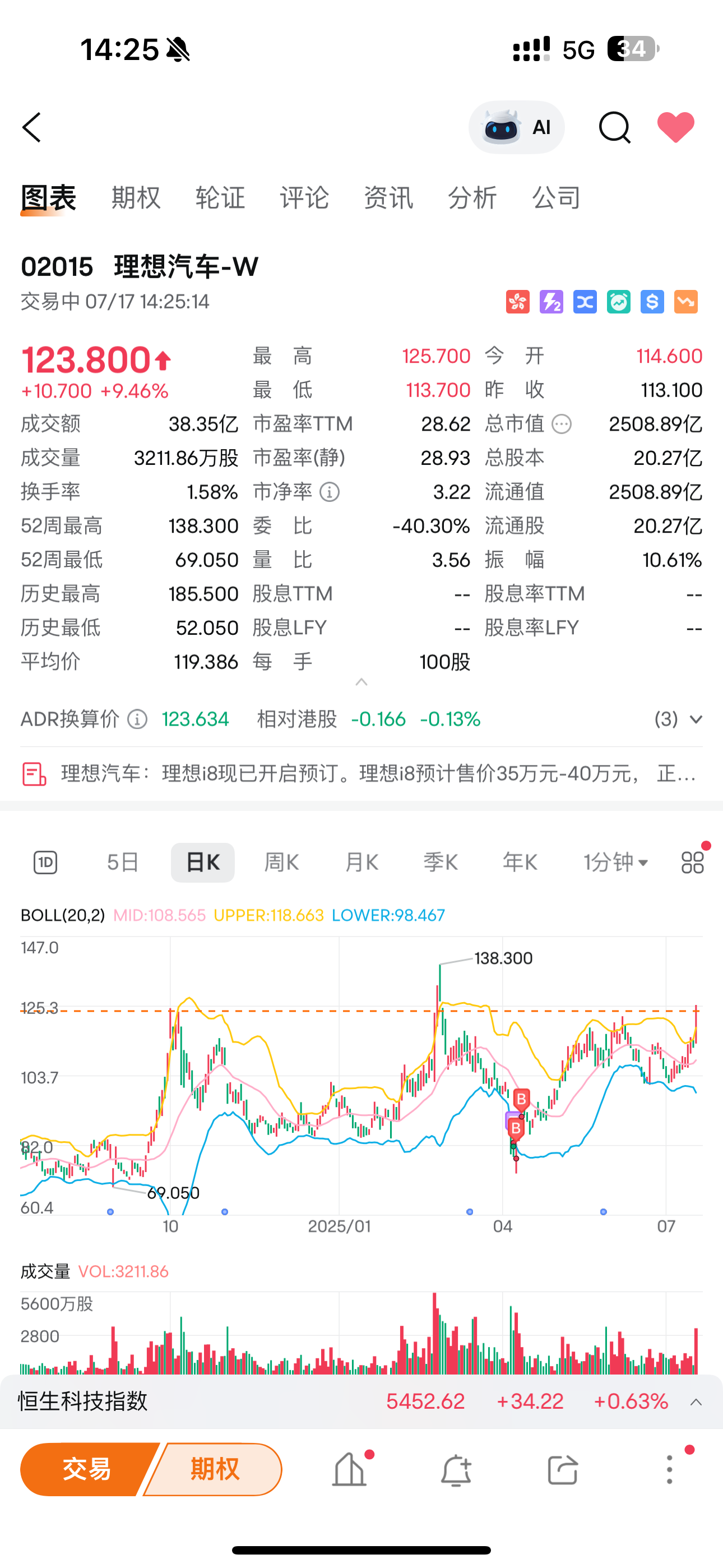The height and width of the screenshot is (1568, 723).
Task: Select the 月K monthly chart tab
Action: click(x=361, y=863)
